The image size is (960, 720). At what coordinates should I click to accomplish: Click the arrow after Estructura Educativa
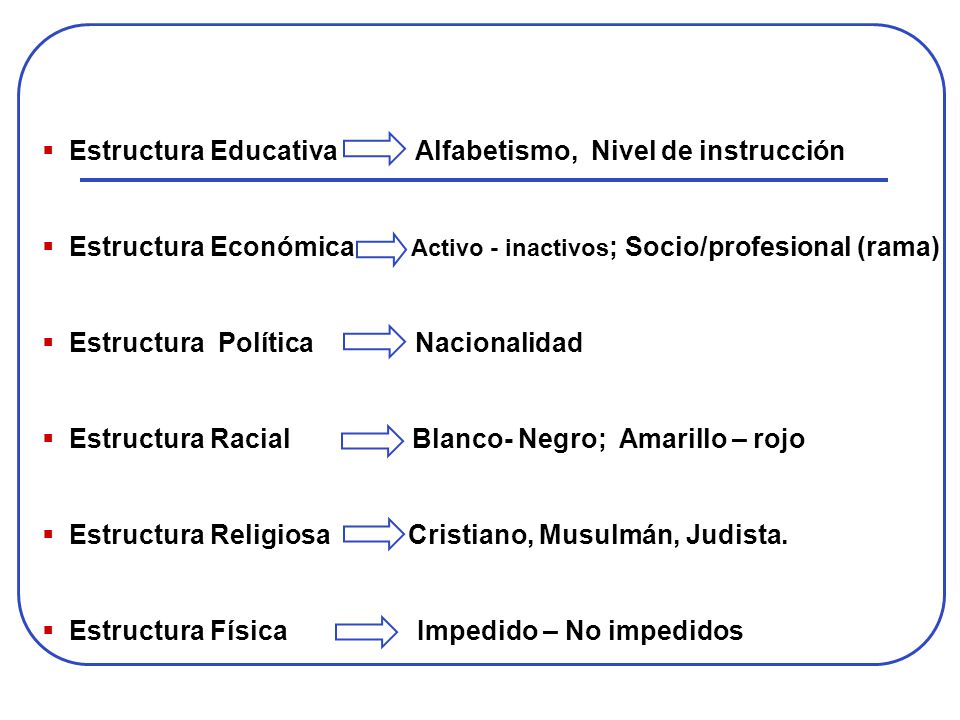tap(374, 149)
